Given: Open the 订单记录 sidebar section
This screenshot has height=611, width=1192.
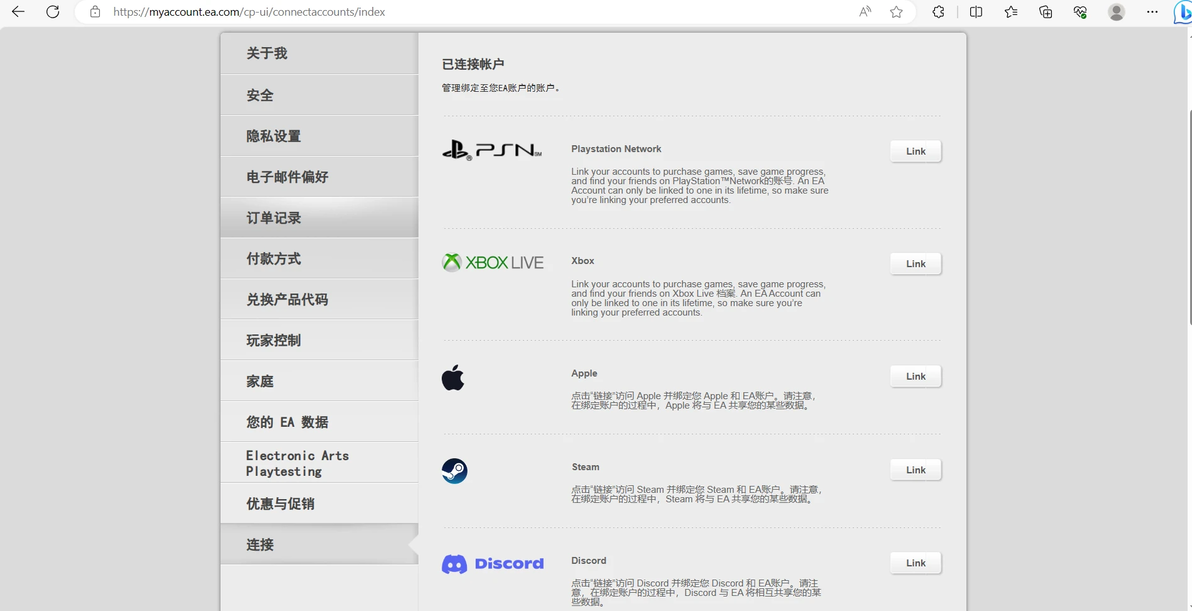Looking at the screenshot, I should [319, 218].
